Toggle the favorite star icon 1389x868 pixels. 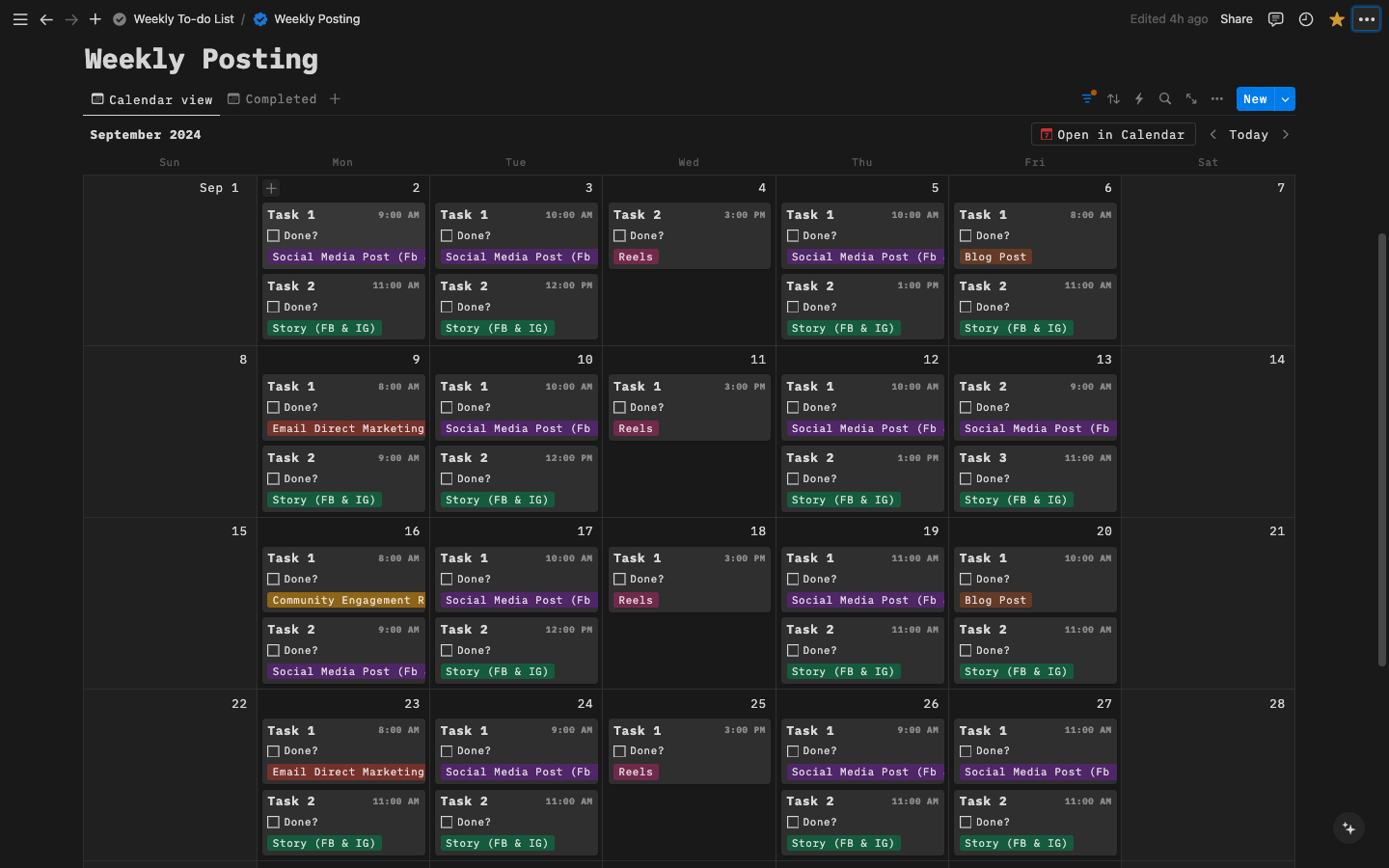(x=1337, y=19)
